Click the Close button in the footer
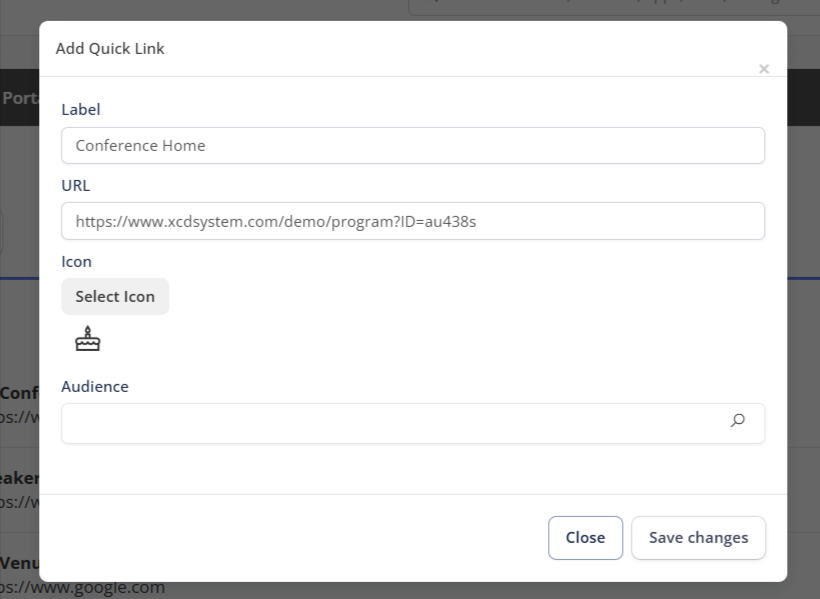The width and height of the screenshot is (820, 599). tap(585, 537)
